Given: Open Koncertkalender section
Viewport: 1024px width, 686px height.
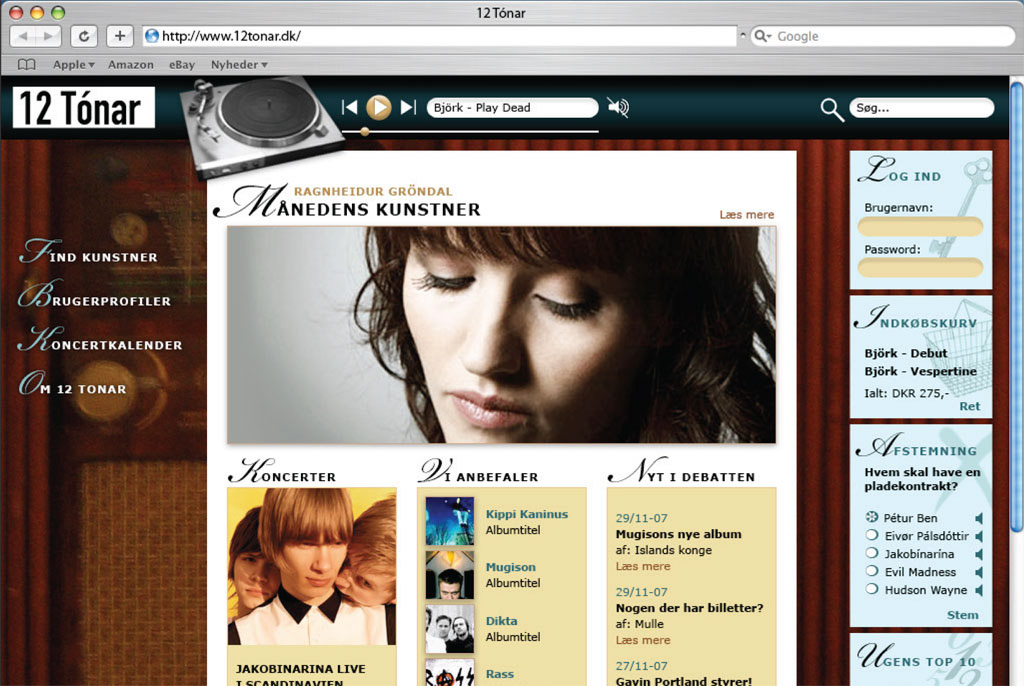Looking at the screenshot, I should [100, 340].
